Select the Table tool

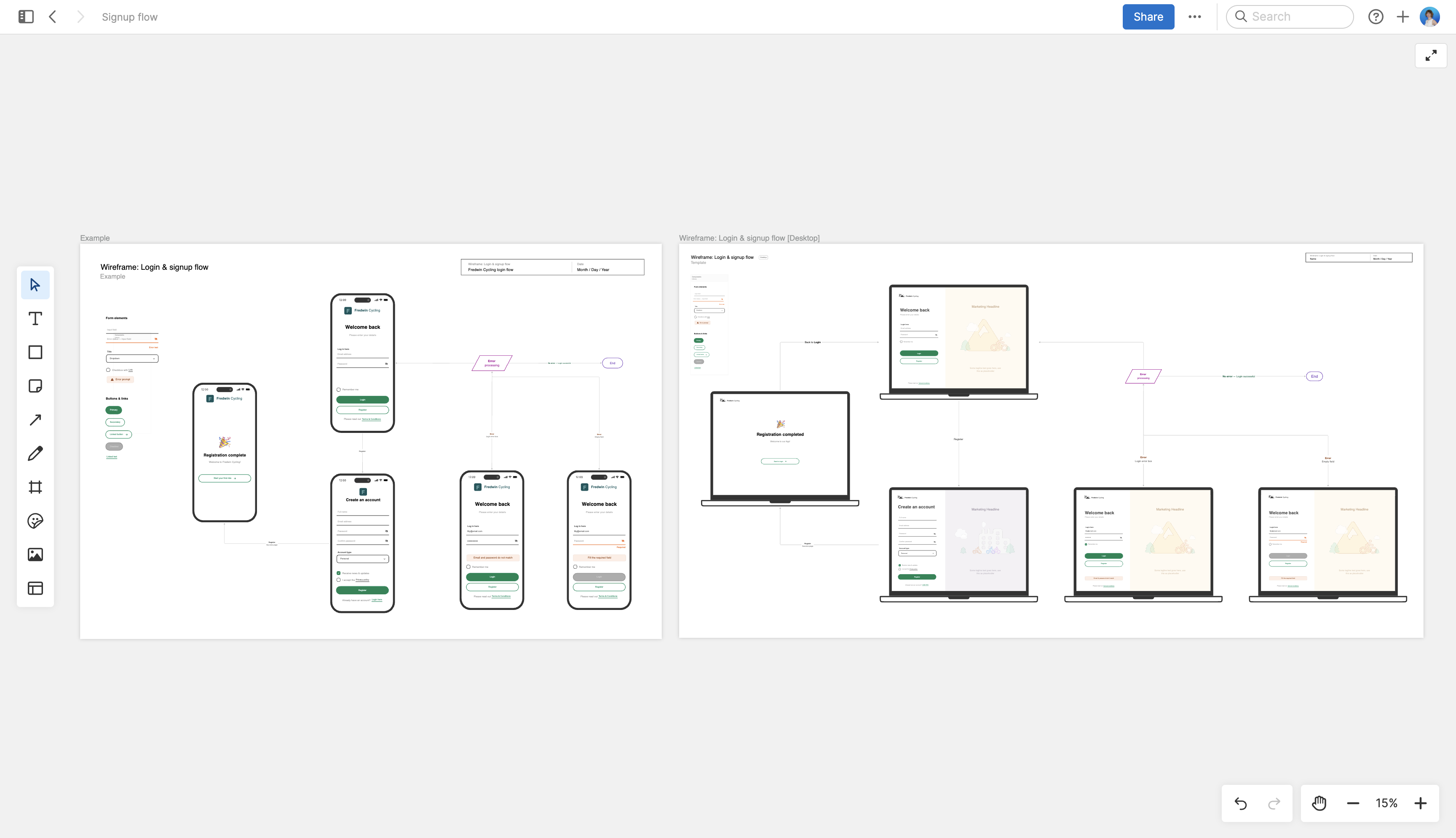[x=35, y=588]
